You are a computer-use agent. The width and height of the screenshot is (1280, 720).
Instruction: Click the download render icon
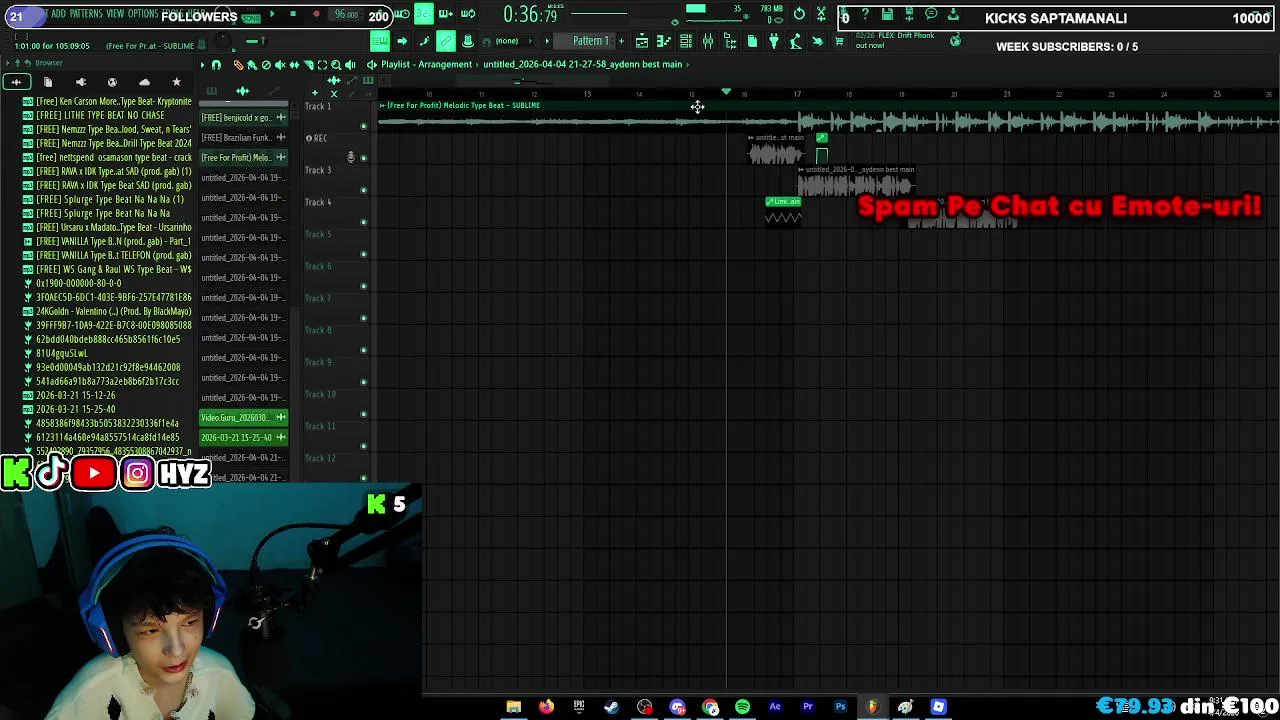tap(953, 14)
